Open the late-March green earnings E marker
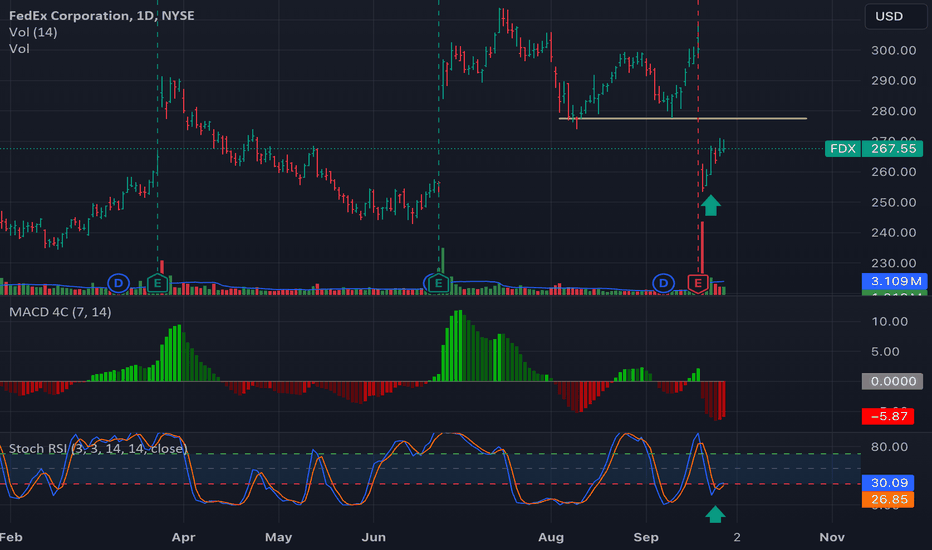This screenshot has width=932, height=550. coord(158,284)
